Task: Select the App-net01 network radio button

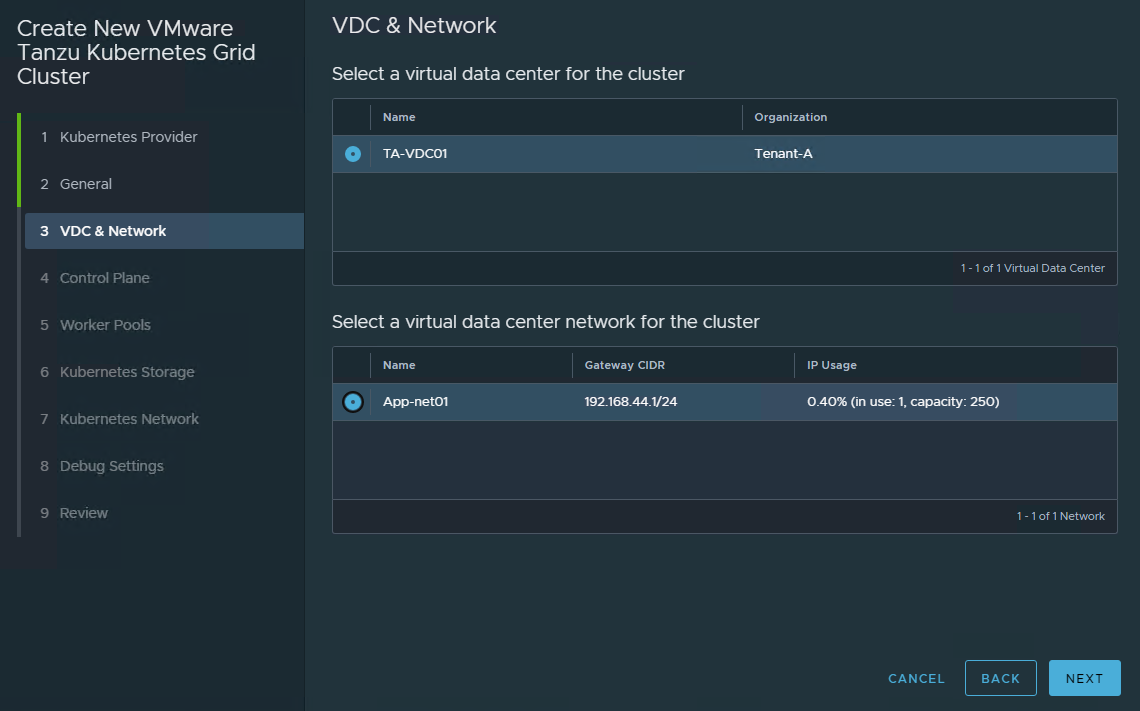Action: (352, 402)
